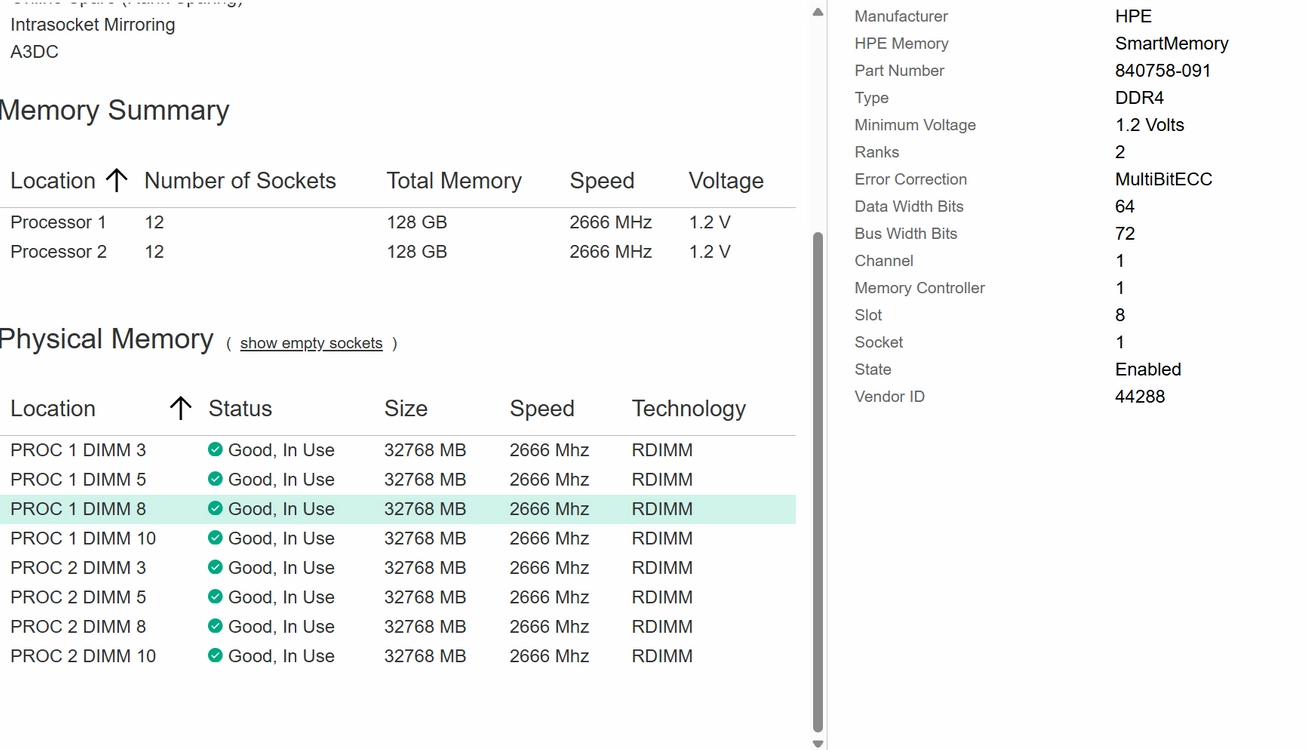This screenshot has width=1307, height=750.
Task: Sort Physical Memory by Size column
Action: point(406,409)
